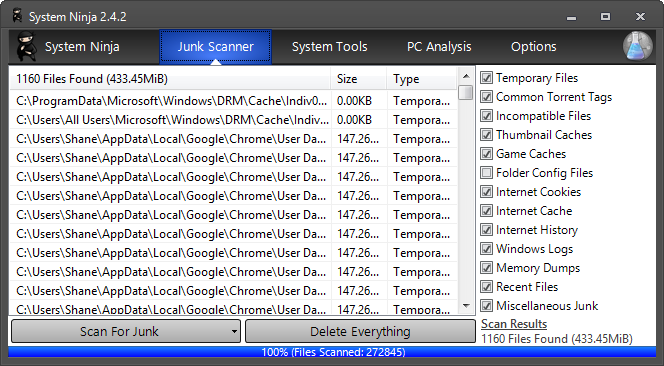
Task: Disable the Miscellaneous Junk checkbox
Action: click(x=486, y=305)
